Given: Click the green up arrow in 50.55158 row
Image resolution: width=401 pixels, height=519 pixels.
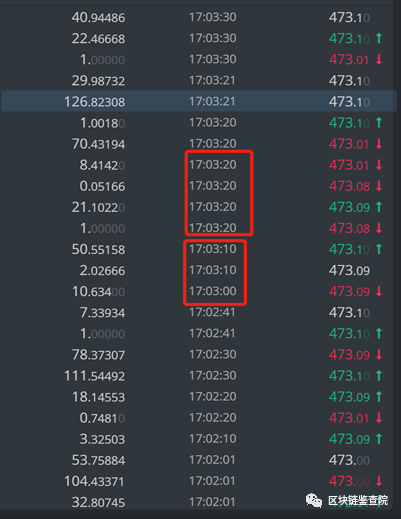Looking at the screenshot, I should (x=379, y=249).
